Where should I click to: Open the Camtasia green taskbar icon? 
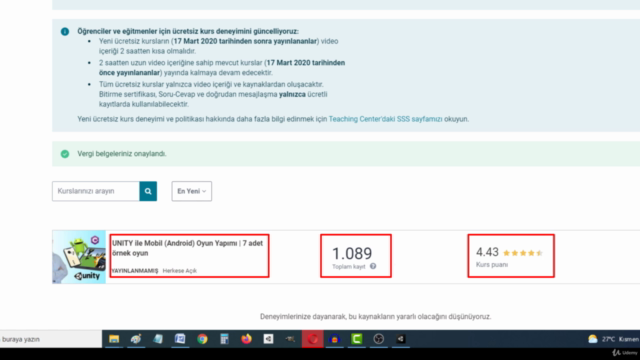click(x=357, y=339)
